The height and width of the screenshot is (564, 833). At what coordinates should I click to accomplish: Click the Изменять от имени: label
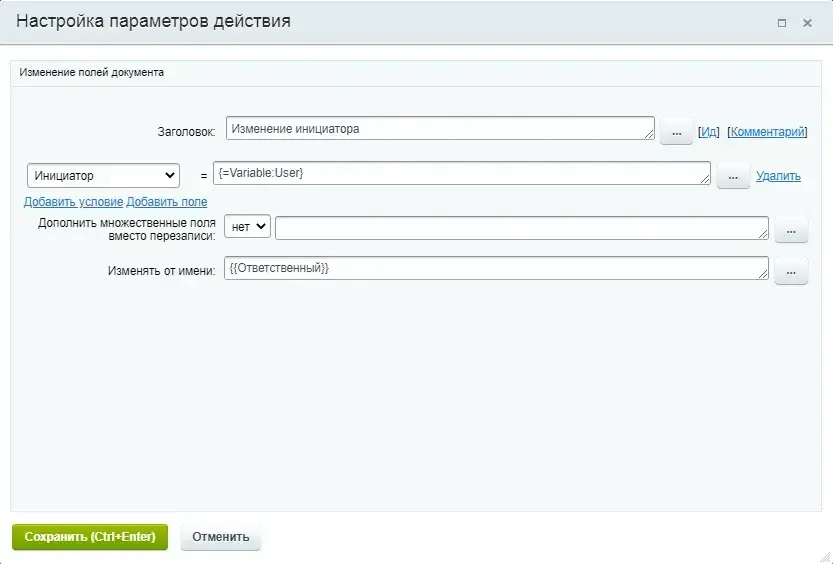(x=162, y=271)
